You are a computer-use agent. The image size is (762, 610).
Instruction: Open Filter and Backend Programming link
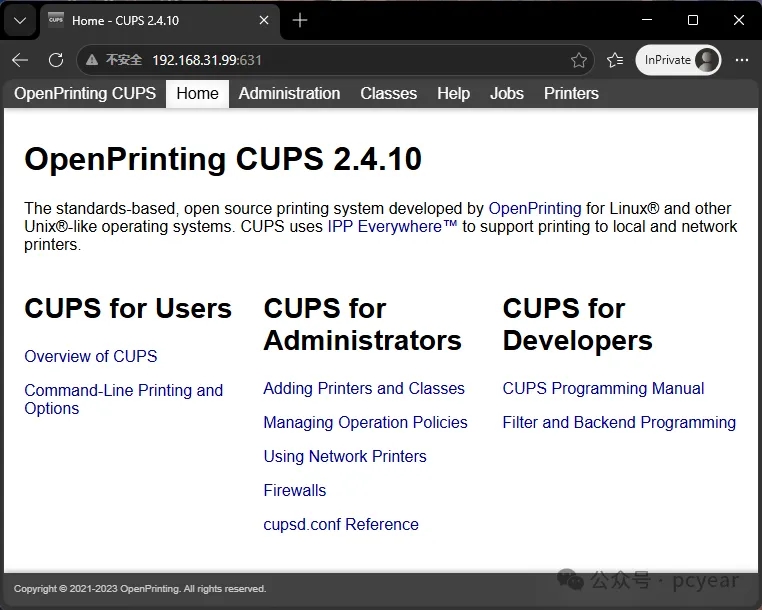point(619,422)
